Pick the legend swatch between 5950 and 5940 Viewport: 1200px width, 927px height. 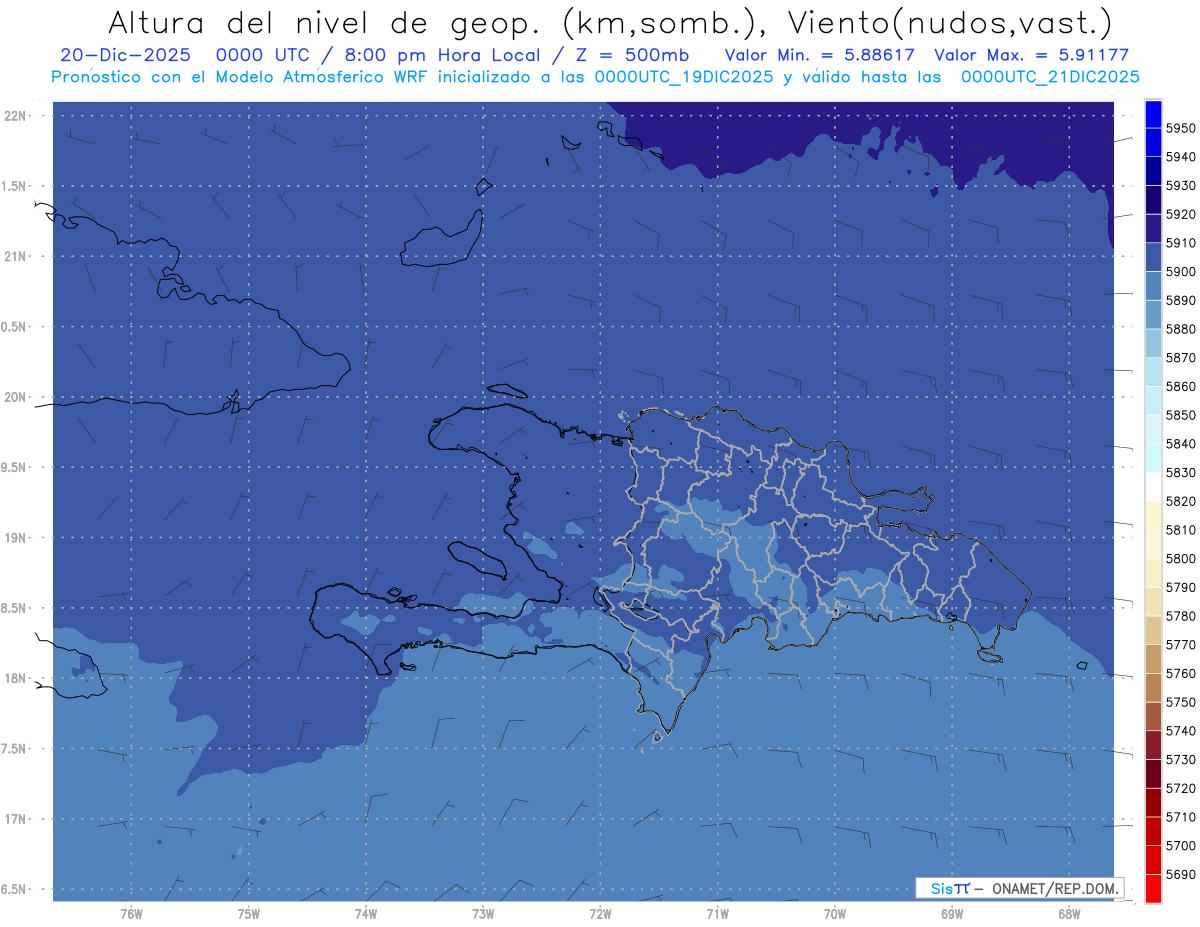point(1153,142)
